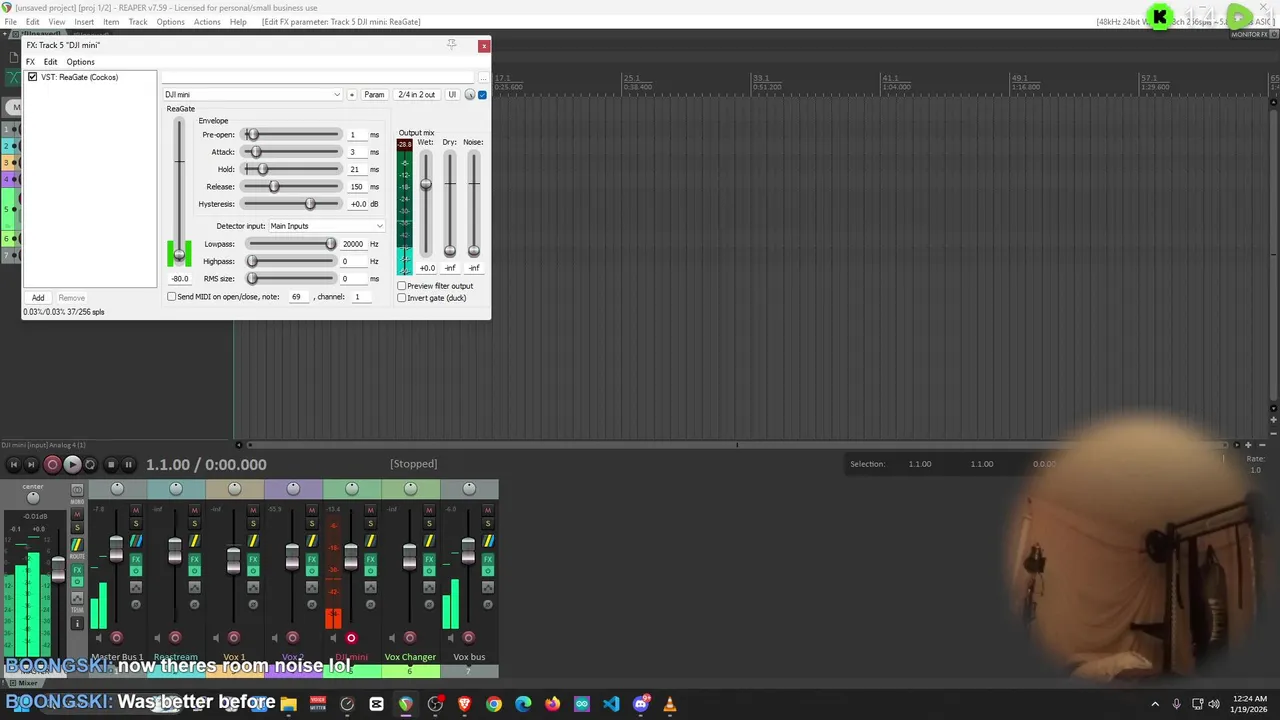Open the Edit menu in FX window

click(50, 62)
